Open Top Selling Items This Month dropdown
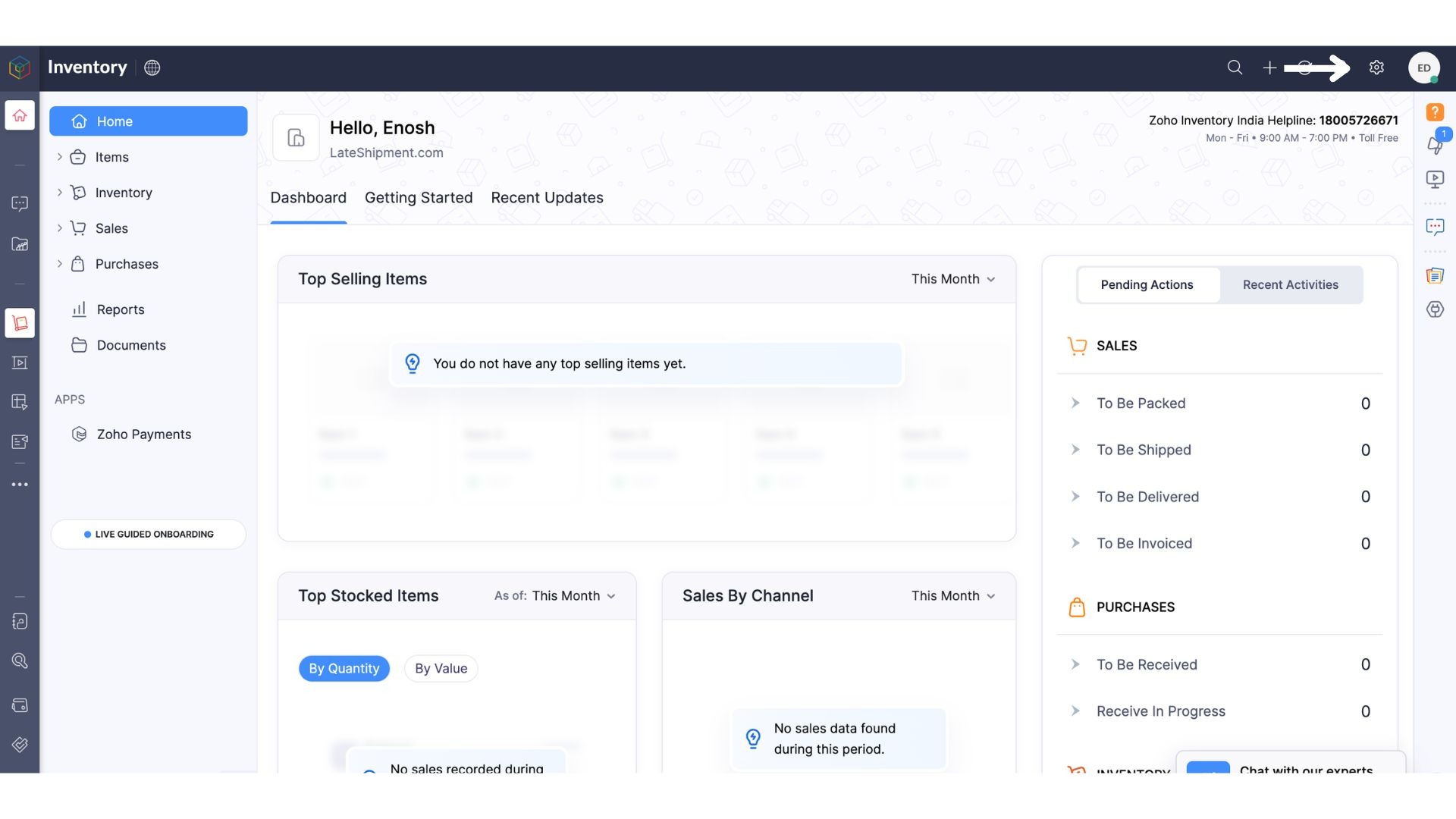Viewport: 1456px width, 819px height. (x=952, y=279)
